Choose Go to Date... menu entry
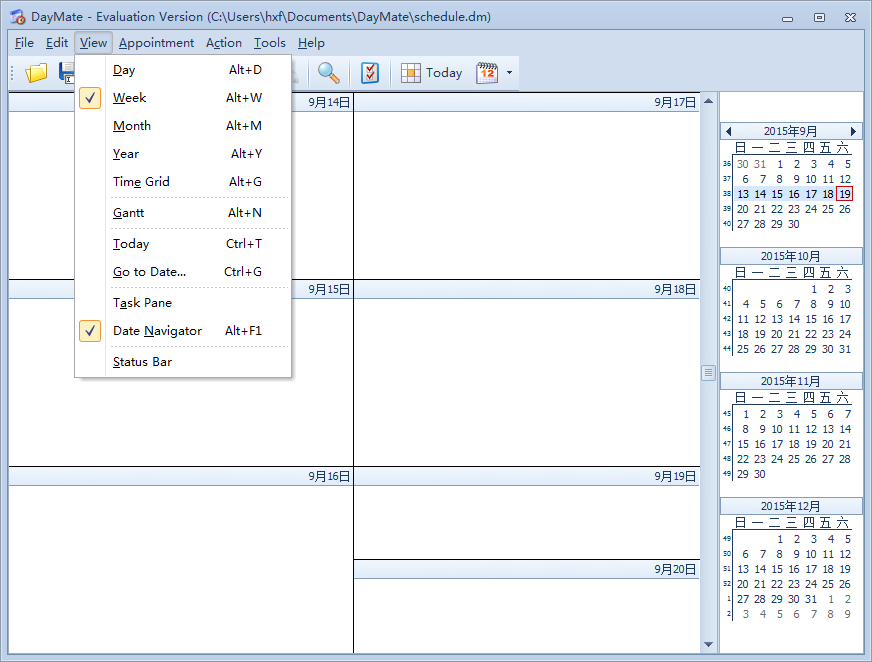 (x=149, y=272)
